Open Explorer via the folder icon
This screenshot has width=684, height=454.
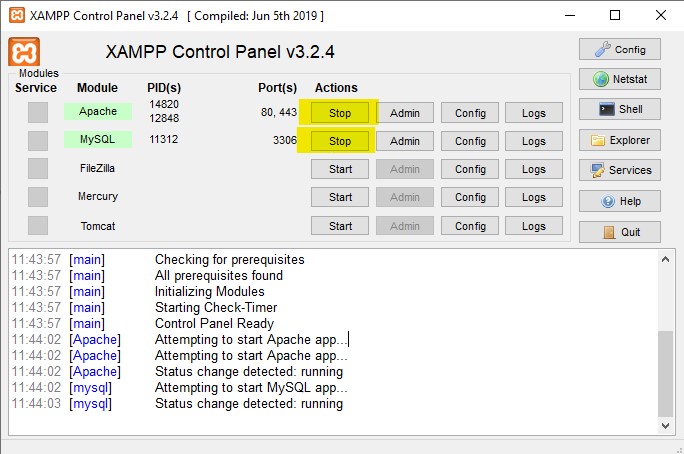coord(619,140)
